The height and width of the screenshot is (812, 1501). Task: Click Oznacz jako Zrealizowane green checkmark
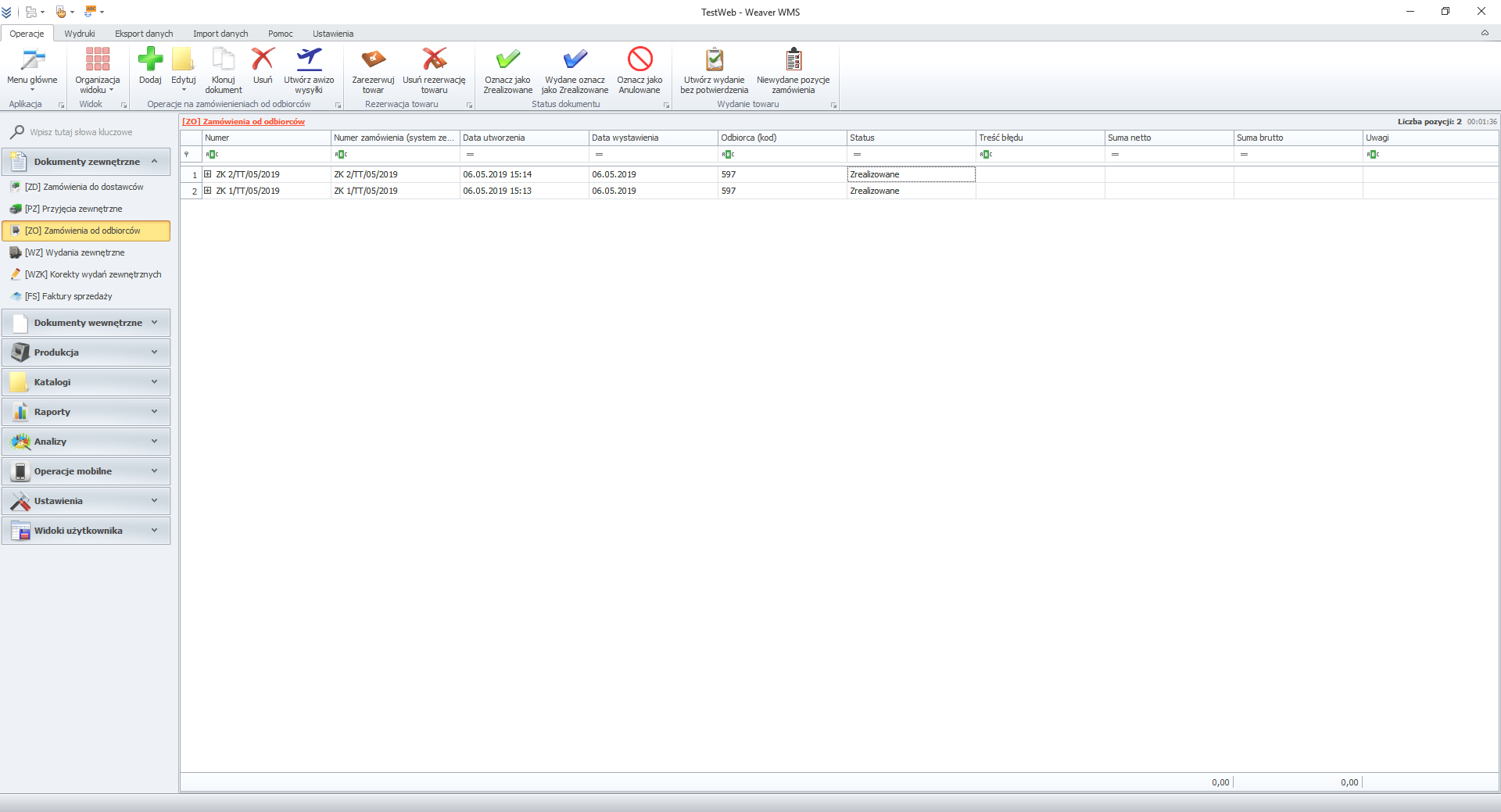[507, 60]
